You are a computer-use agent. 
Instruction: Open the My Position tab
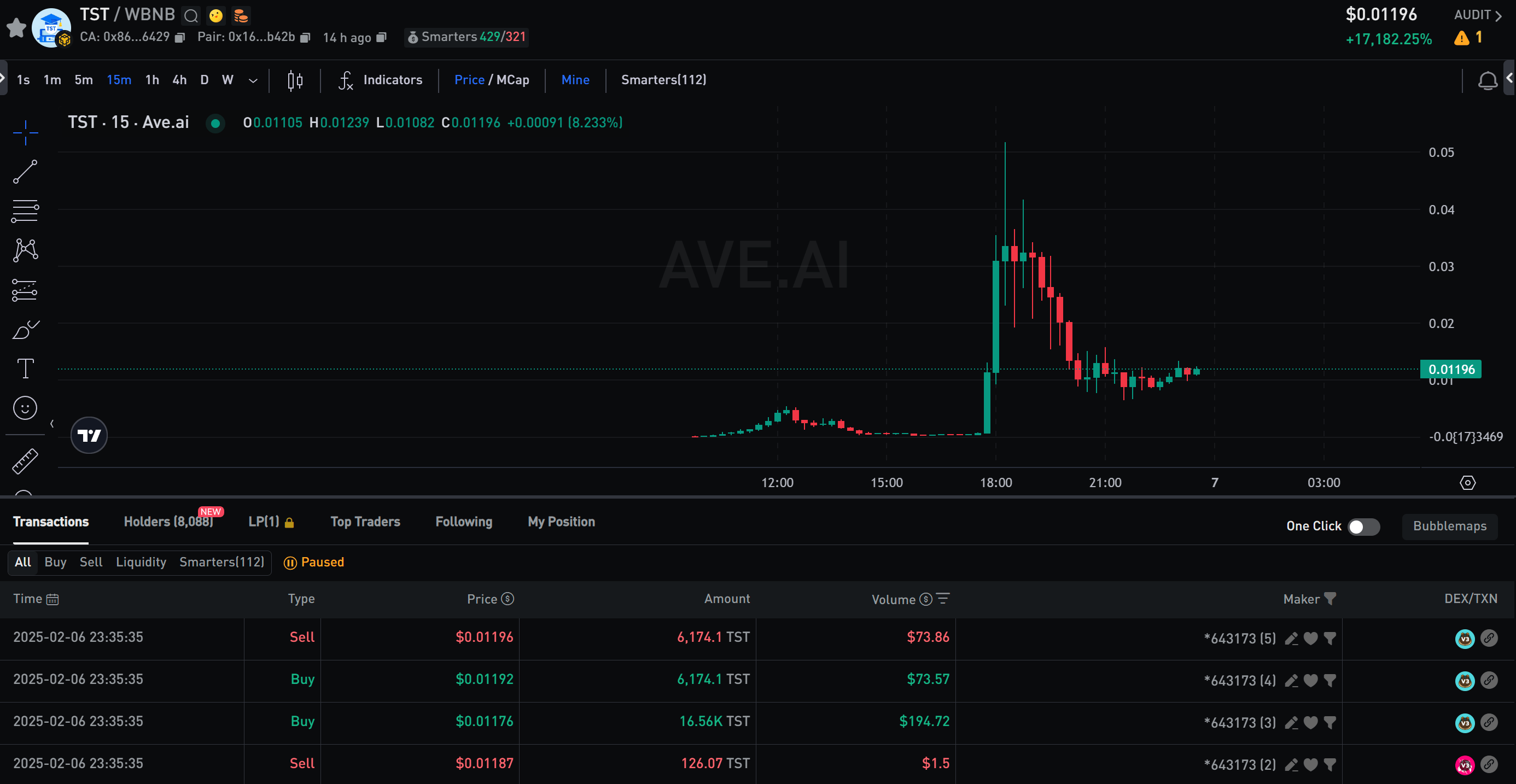(x=562, y=522)
